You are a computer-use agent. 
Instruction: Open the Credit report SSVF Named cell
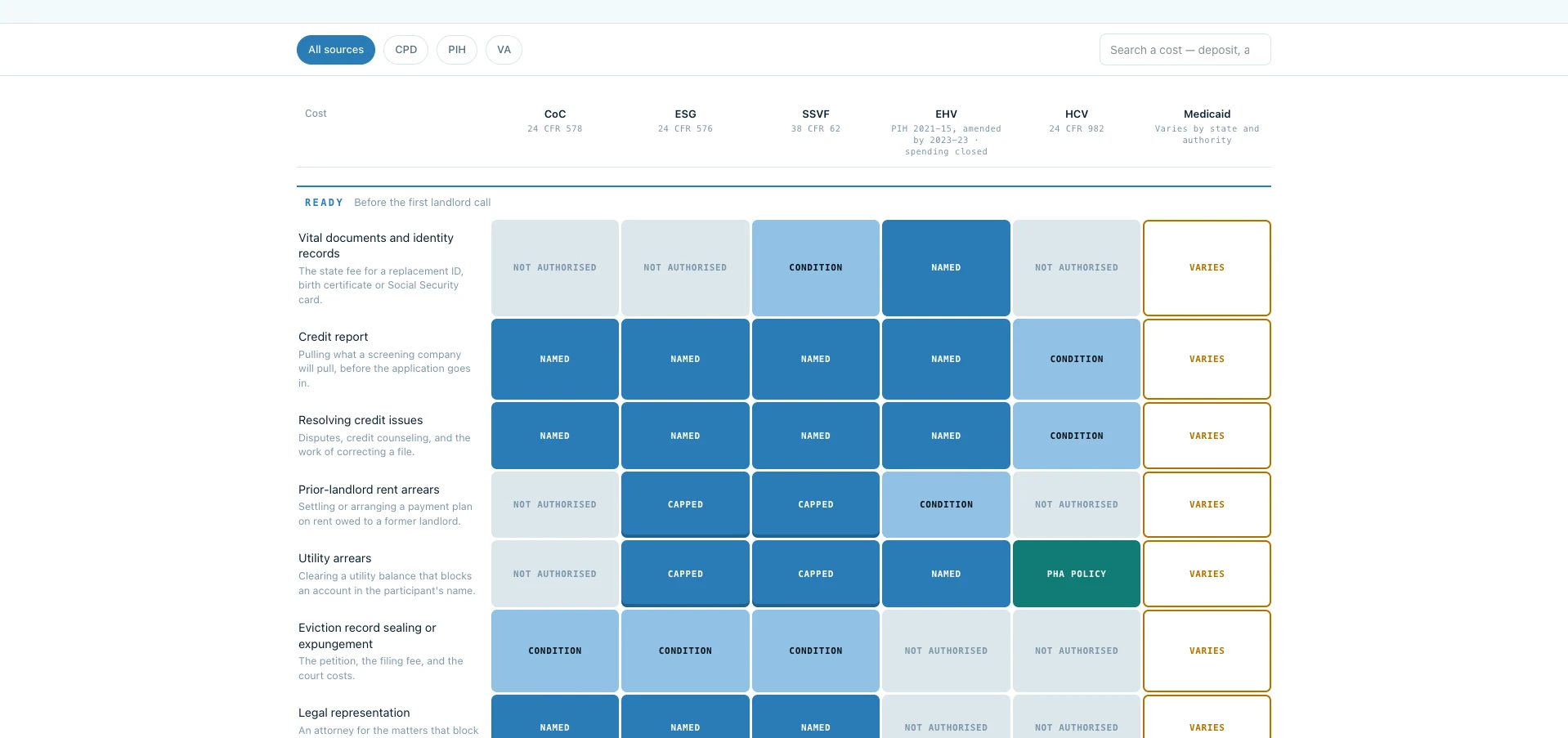tap(816, 359)
